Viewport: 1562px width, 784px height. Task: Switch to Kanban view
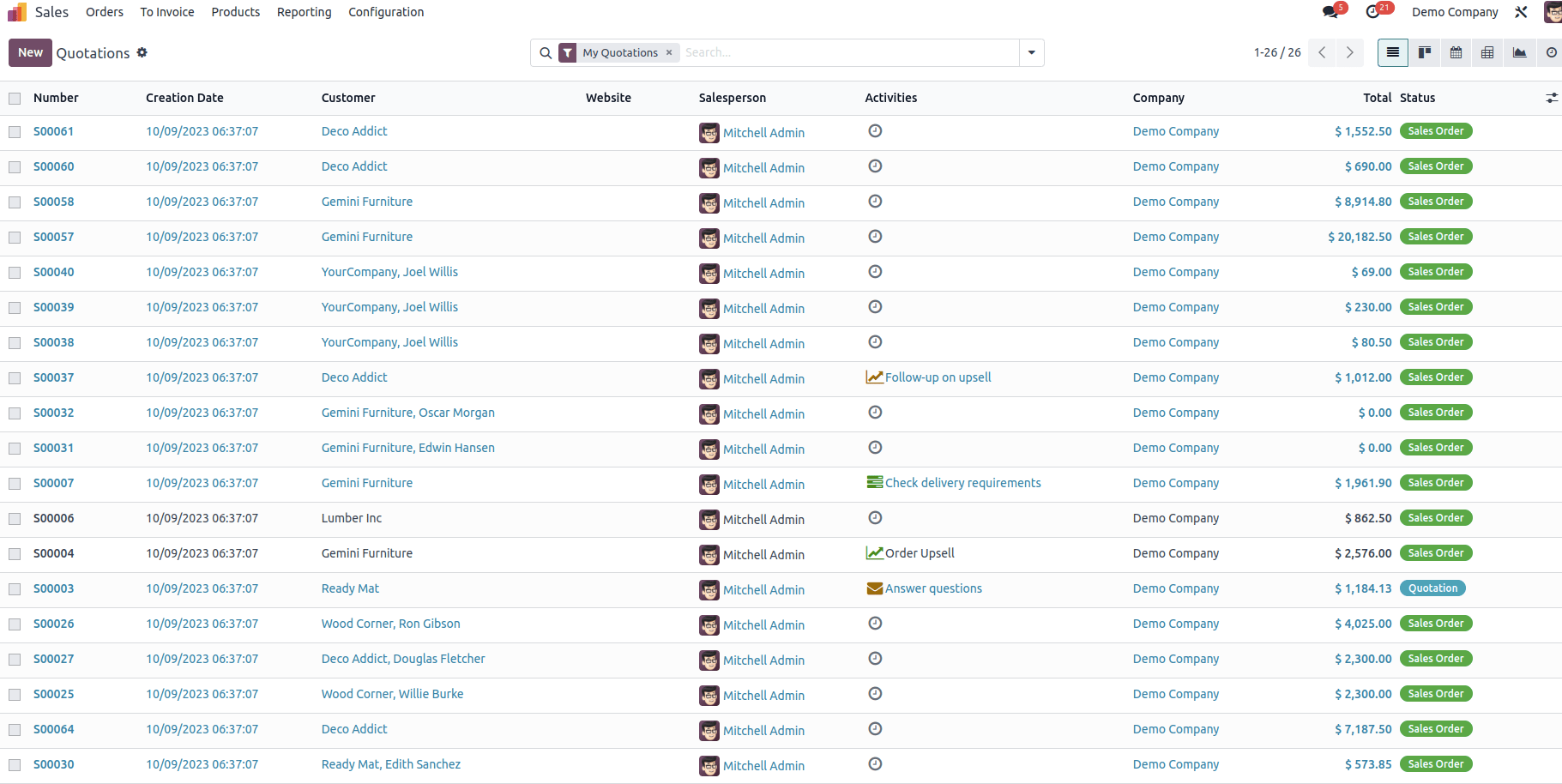1424,52
